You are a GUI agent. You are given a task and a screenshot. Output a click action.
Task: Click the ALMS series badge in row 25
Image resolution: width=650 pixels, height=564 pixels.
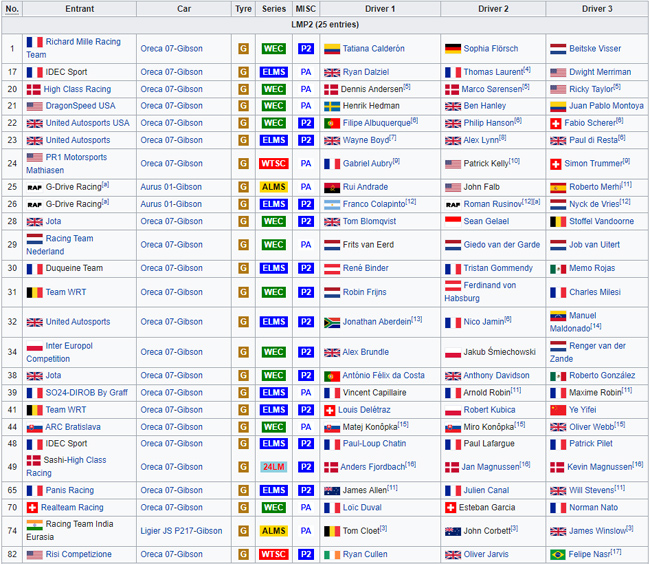click(274, 187)
